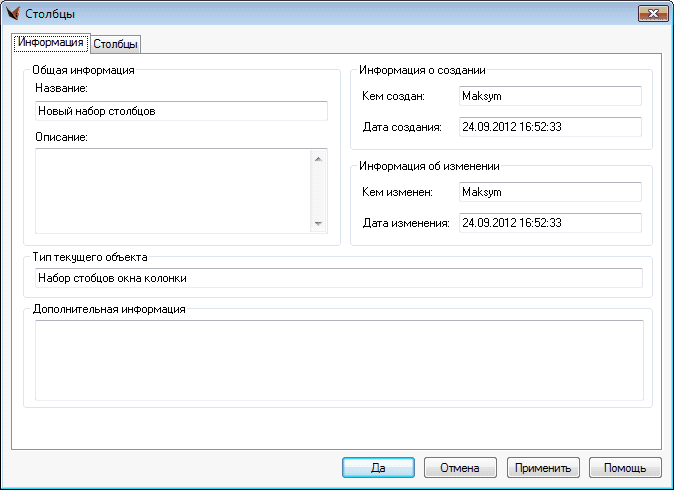Click the Дата изменения field

[x=548, y=222]
